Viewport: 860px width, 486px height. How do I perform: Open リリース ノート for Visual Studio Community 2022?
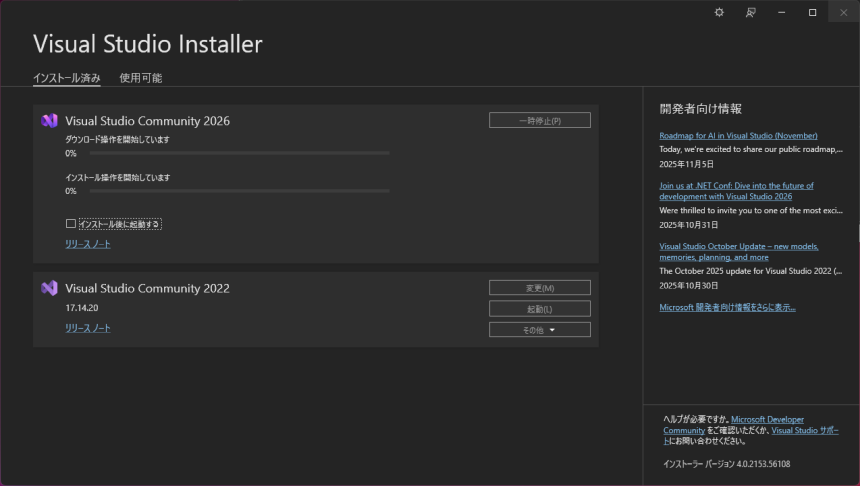tap(88, 328)
